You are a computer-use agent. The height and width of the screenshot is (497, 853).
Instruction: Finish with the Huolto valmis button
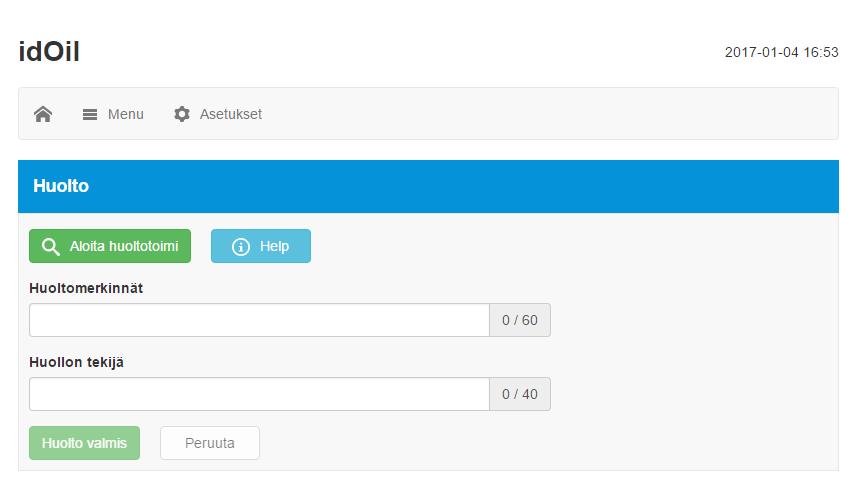coord(84,443)
